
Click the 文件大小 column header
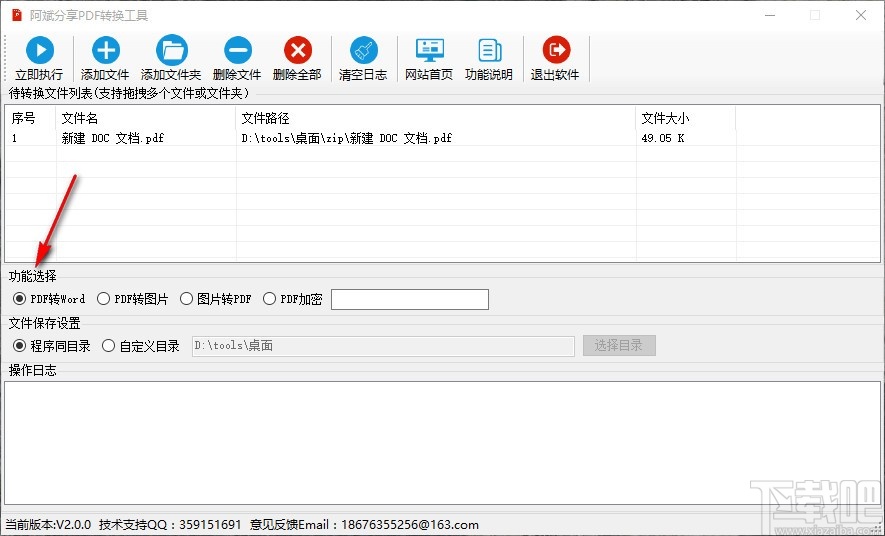click(686, 118)
